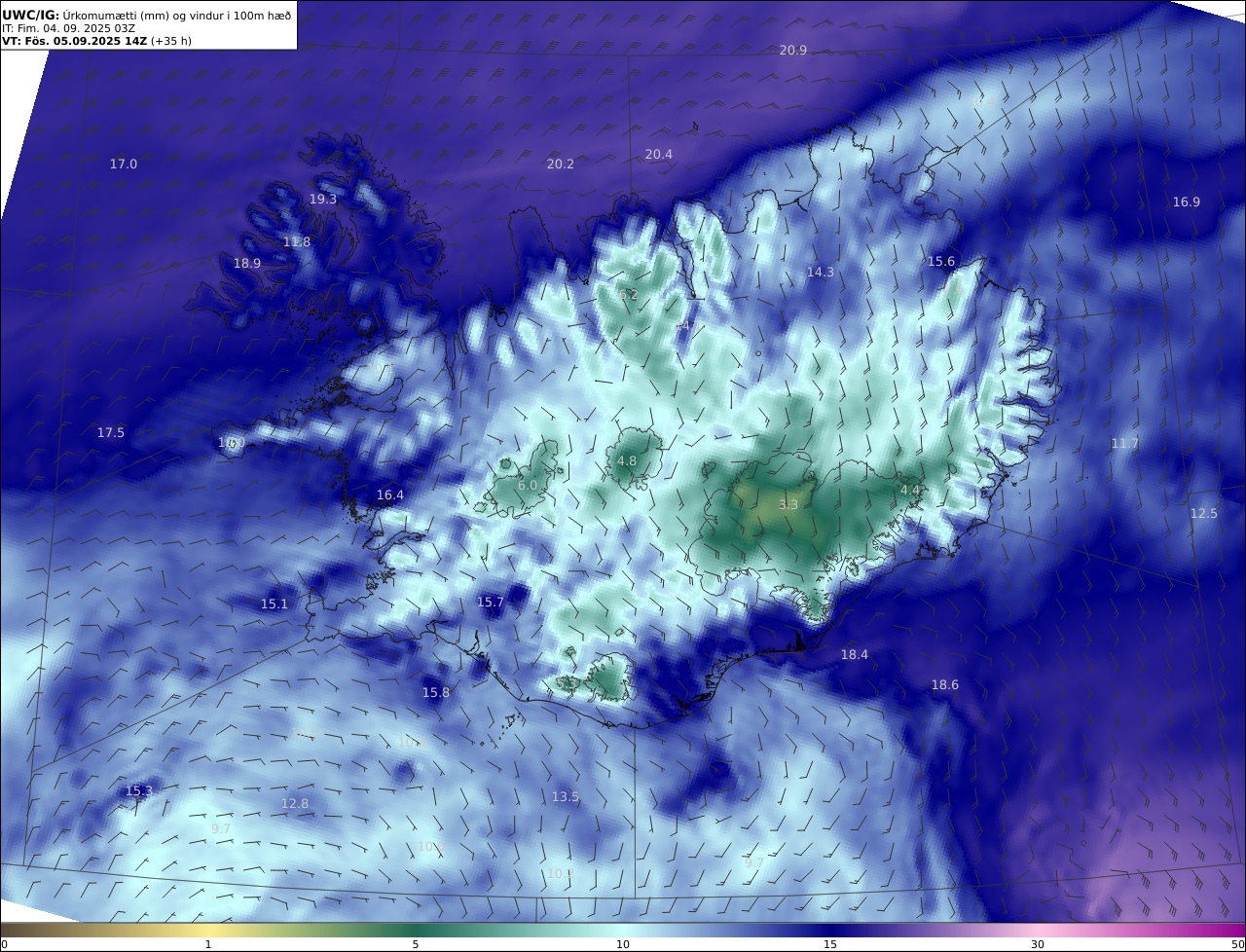The image size is (1246, 952).
Task: Click the 18.9 value on the map
Action: pyautogui.click(x=247, y=264)
